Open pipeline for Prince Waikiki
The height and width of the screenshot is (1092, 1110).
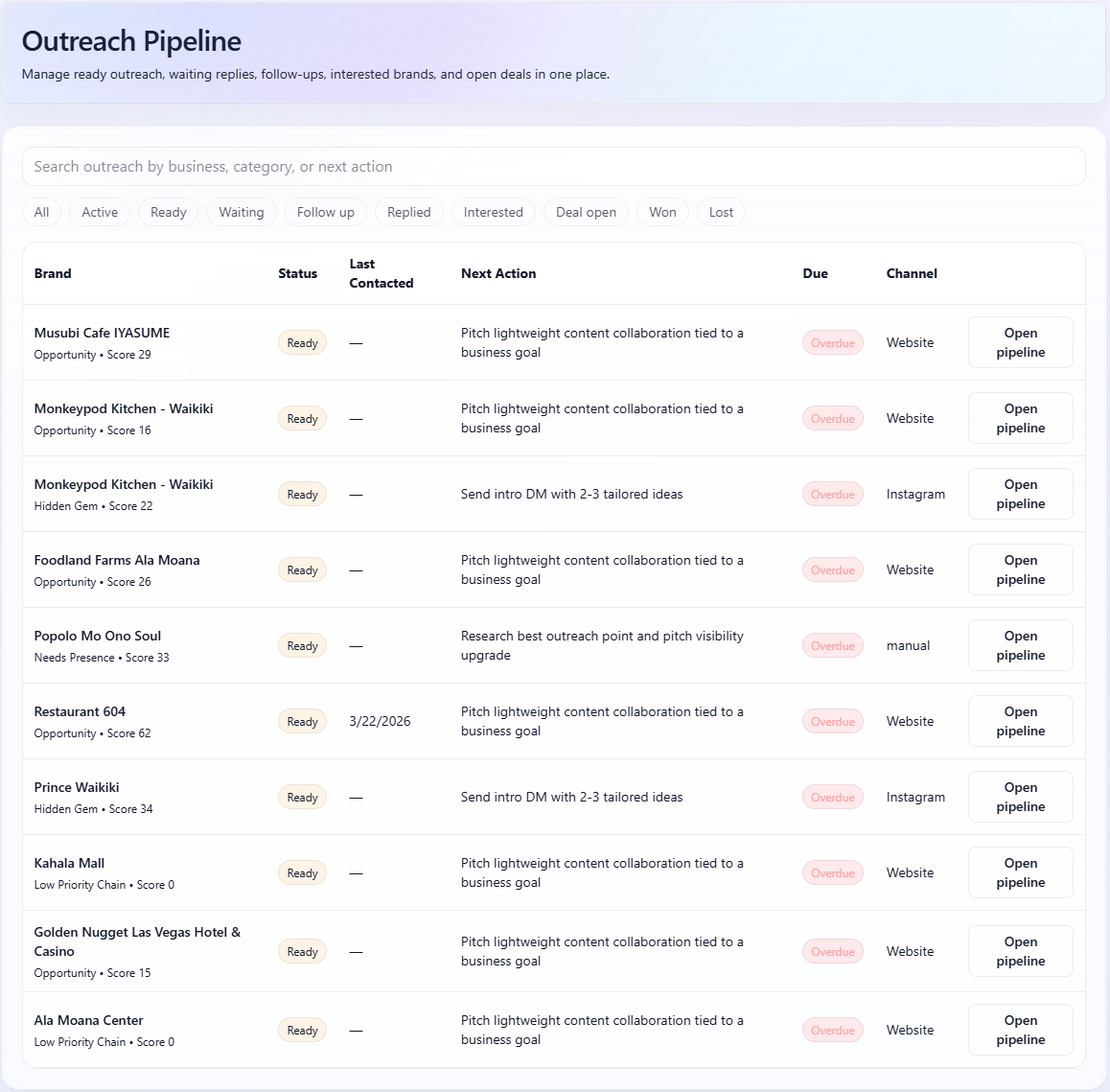(x=1021, y=798)
